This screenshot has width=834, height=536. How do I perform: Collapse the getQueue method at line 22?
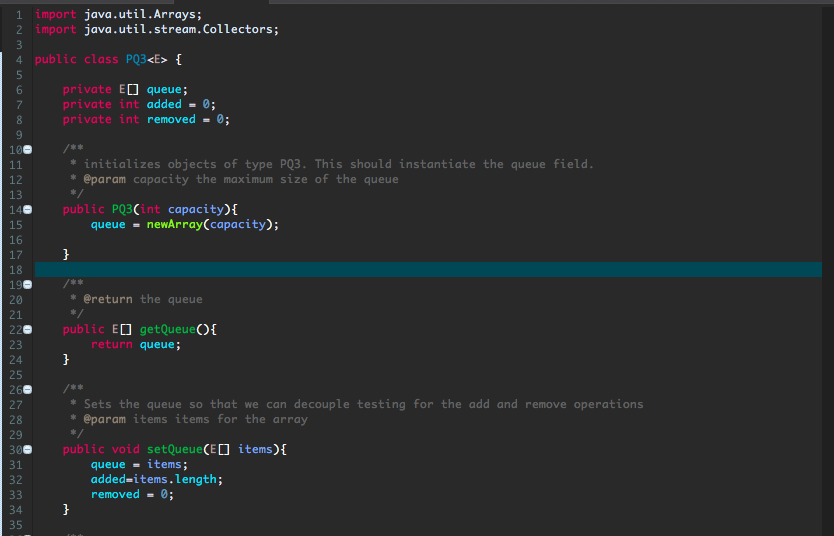28,330
